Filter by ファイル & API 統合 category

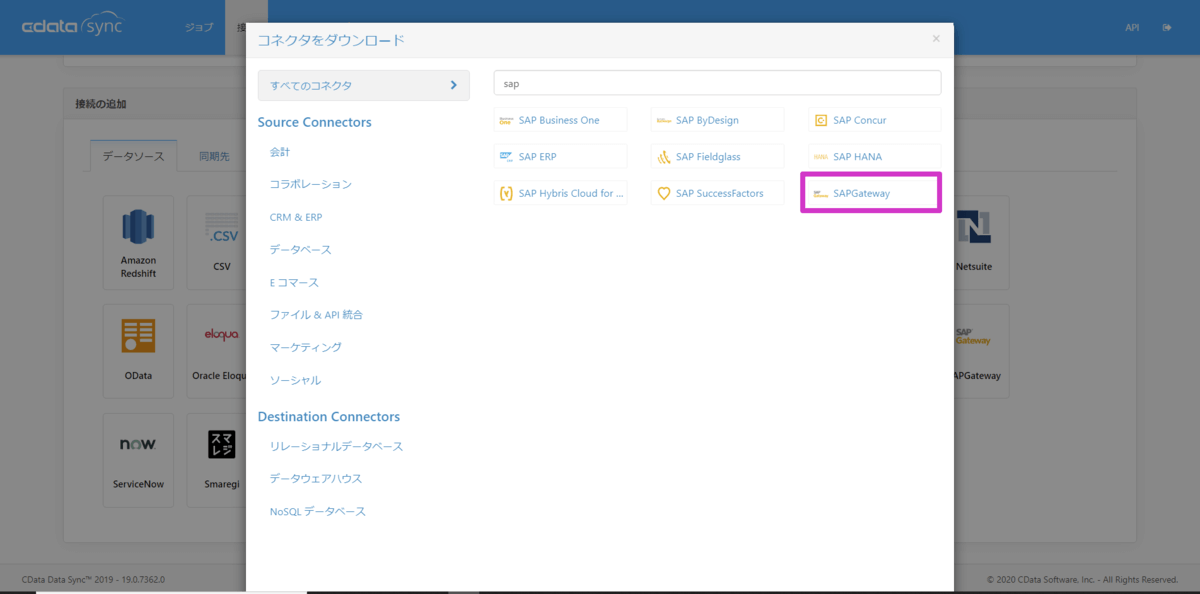coord(316,315)
